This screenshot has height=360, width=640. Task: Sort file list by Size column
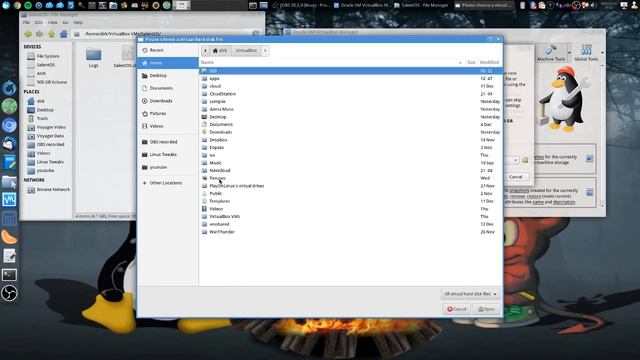click(x=471, y=62)
